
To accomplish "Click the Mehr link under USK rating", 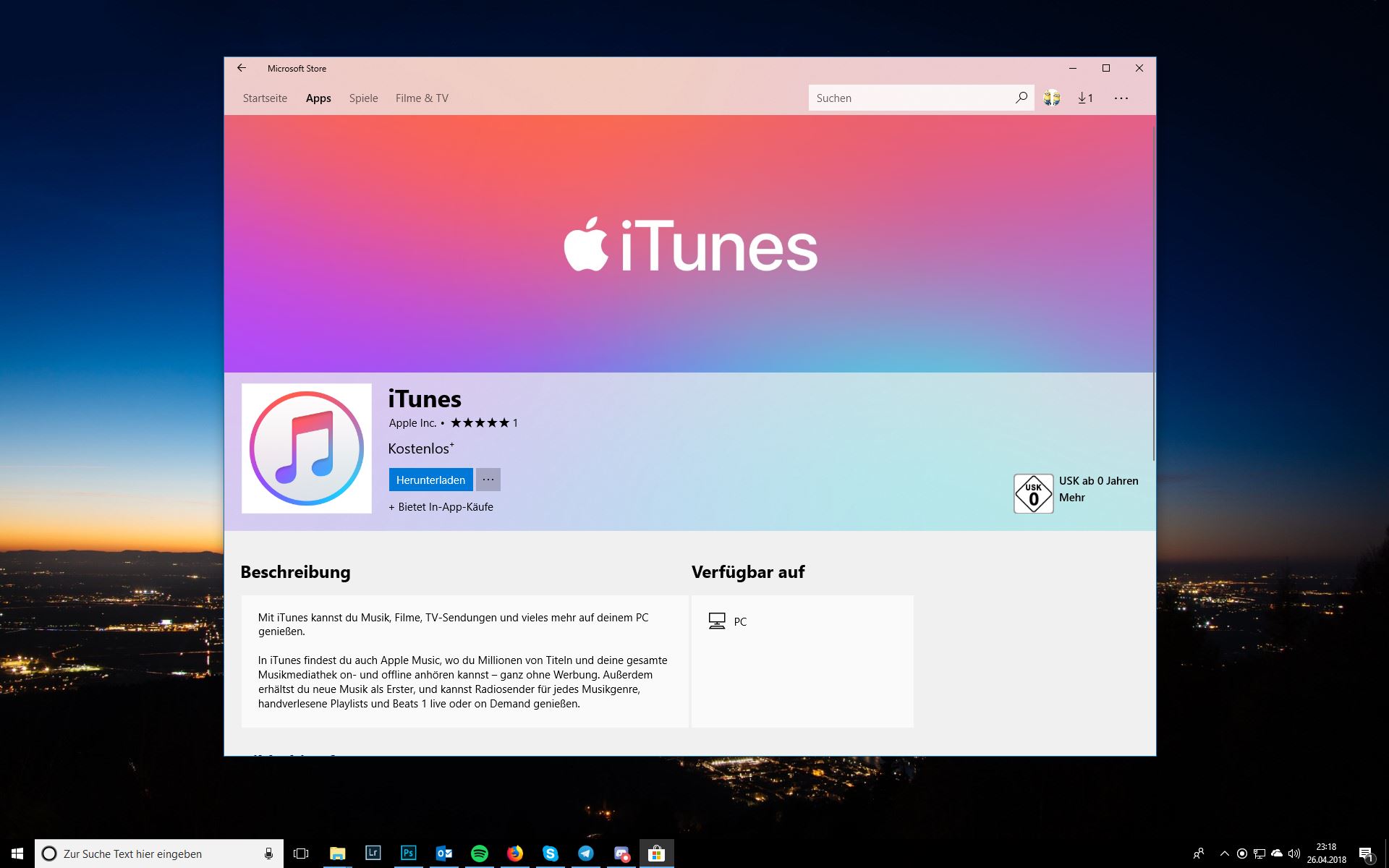I will [1071, 498].
